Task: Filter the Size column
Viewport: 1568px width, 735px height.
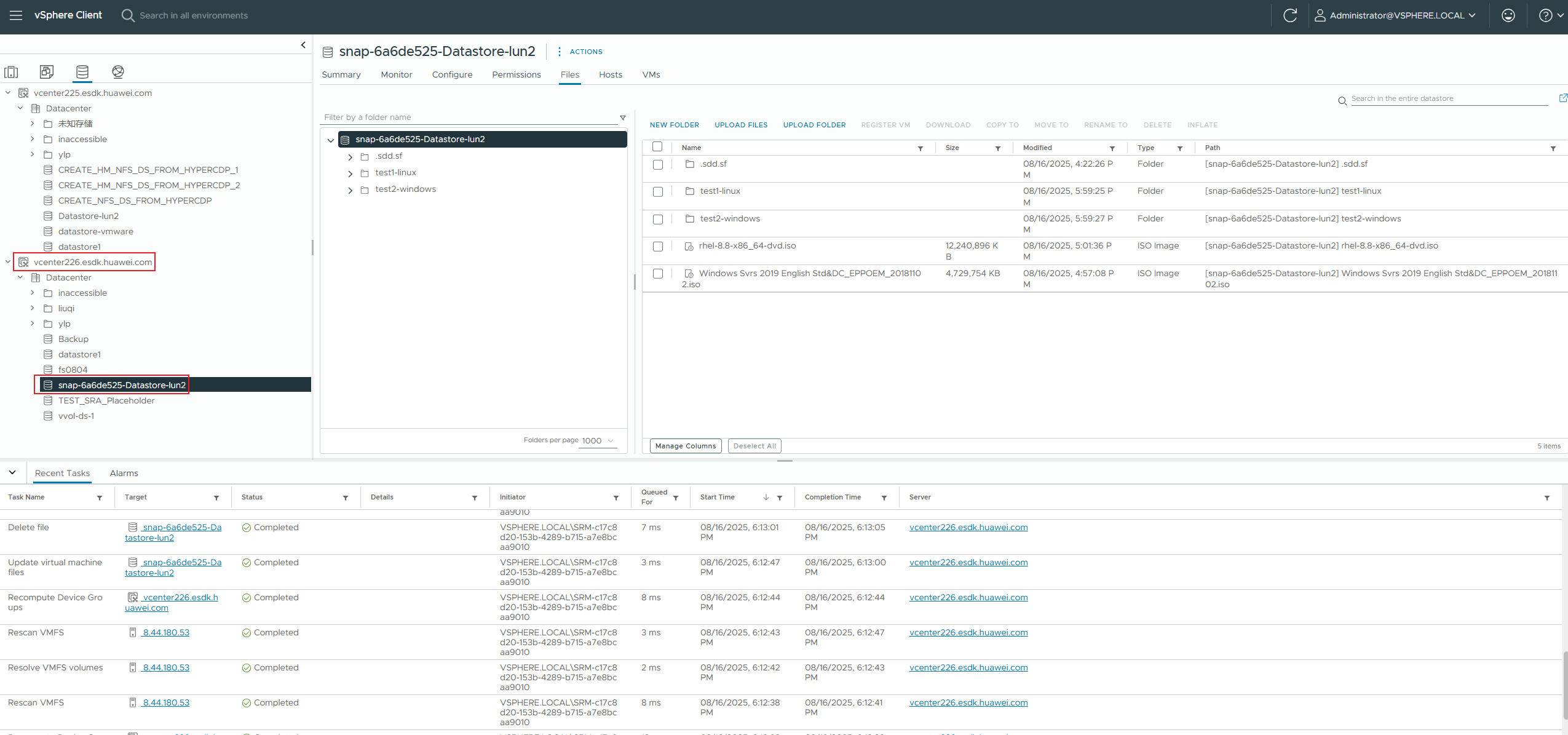Action: (998, 148)
